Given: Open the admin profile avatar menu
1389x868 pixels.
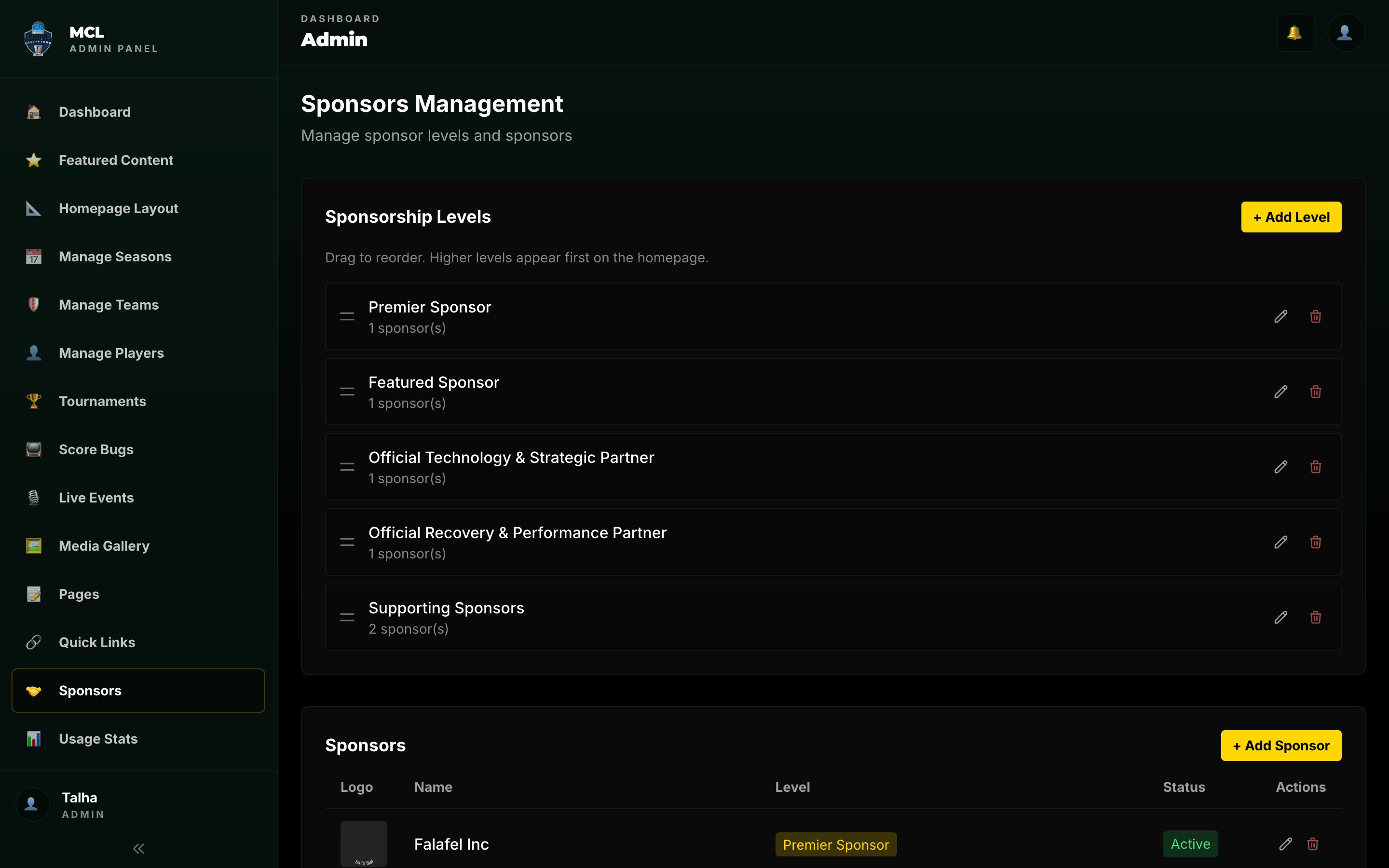Looking at the screenshot, I should tap(1347, 33).
